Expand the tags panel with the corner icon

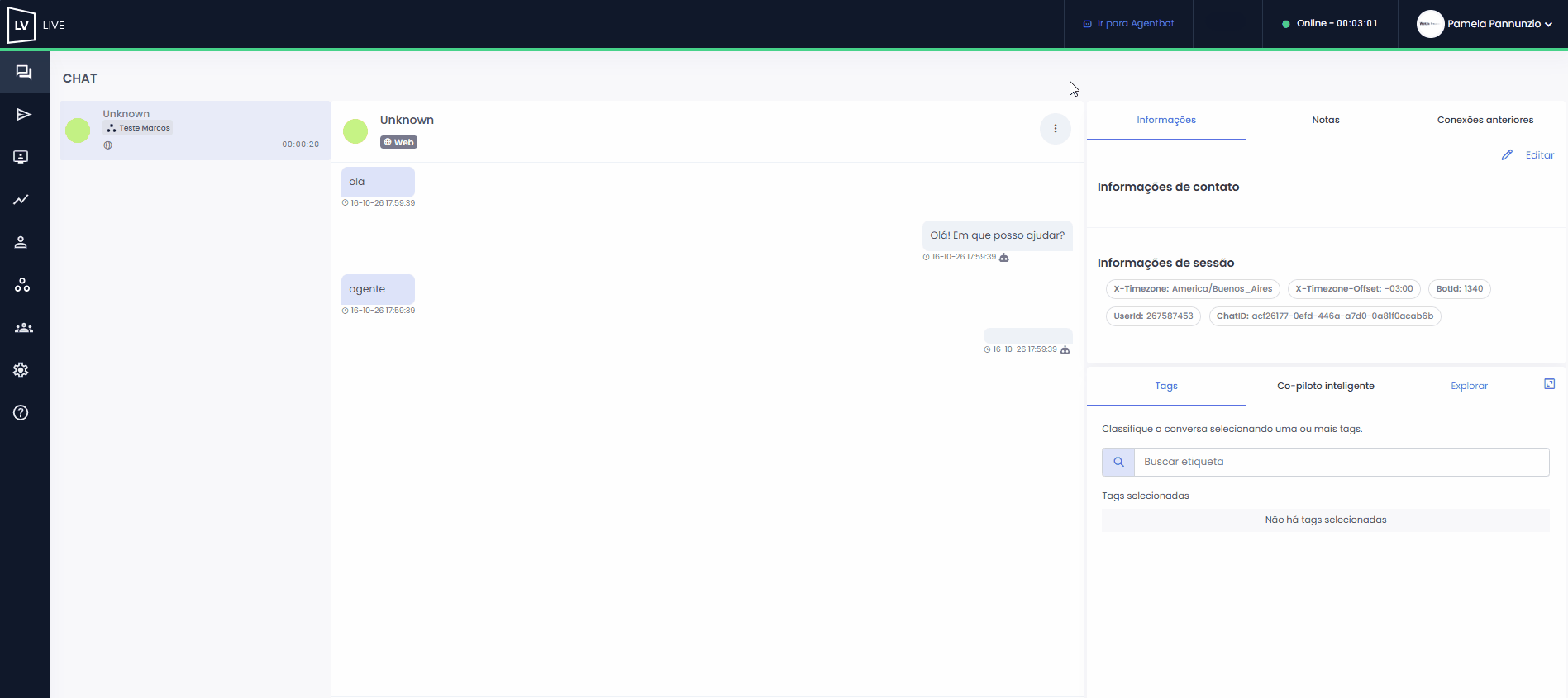tap(1550, 384)
